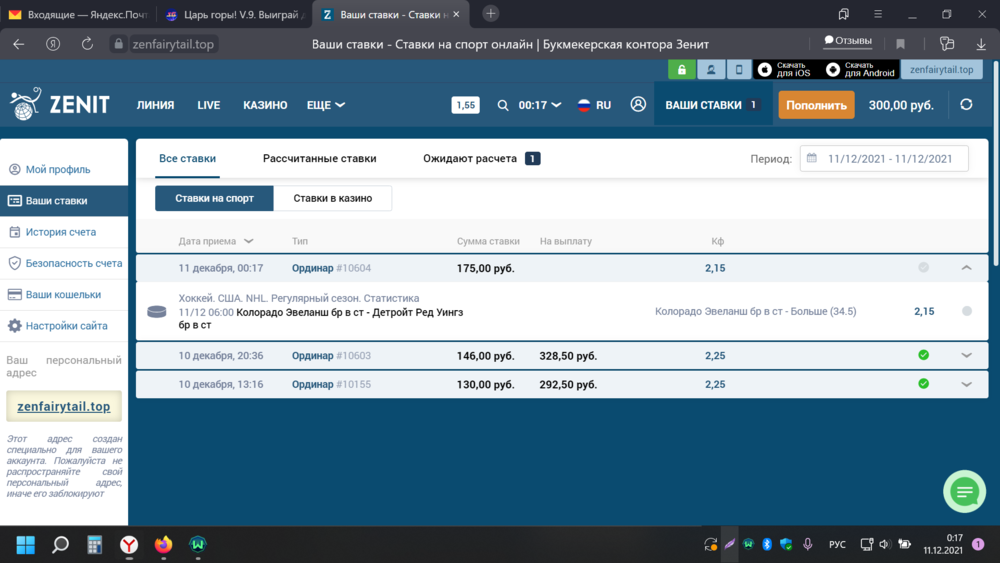Click the person silhouette icon in top strip
1000x563 pixels.
click(x=711, y=69)
